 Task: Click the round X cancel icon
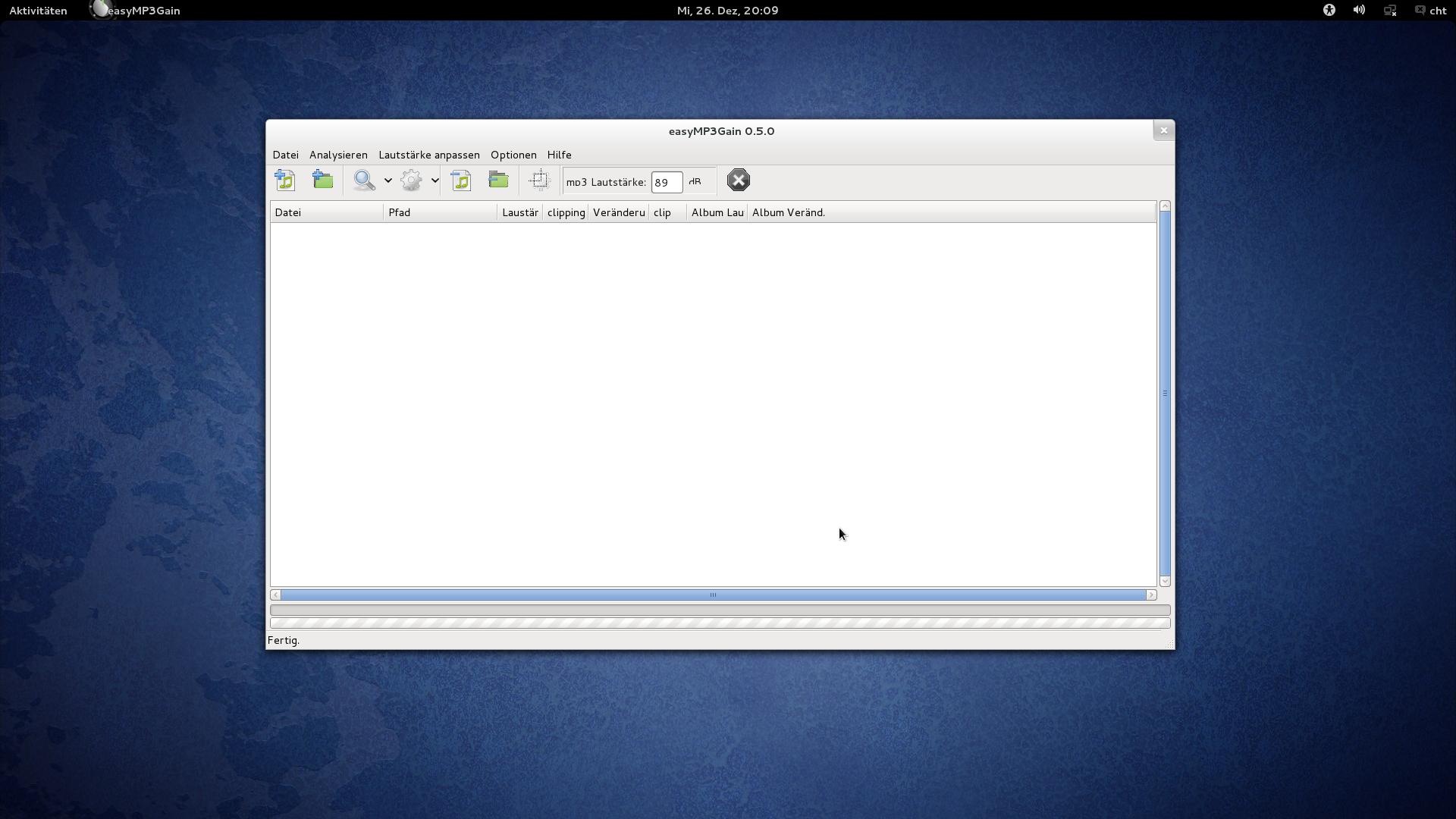(x=738, y=180)
